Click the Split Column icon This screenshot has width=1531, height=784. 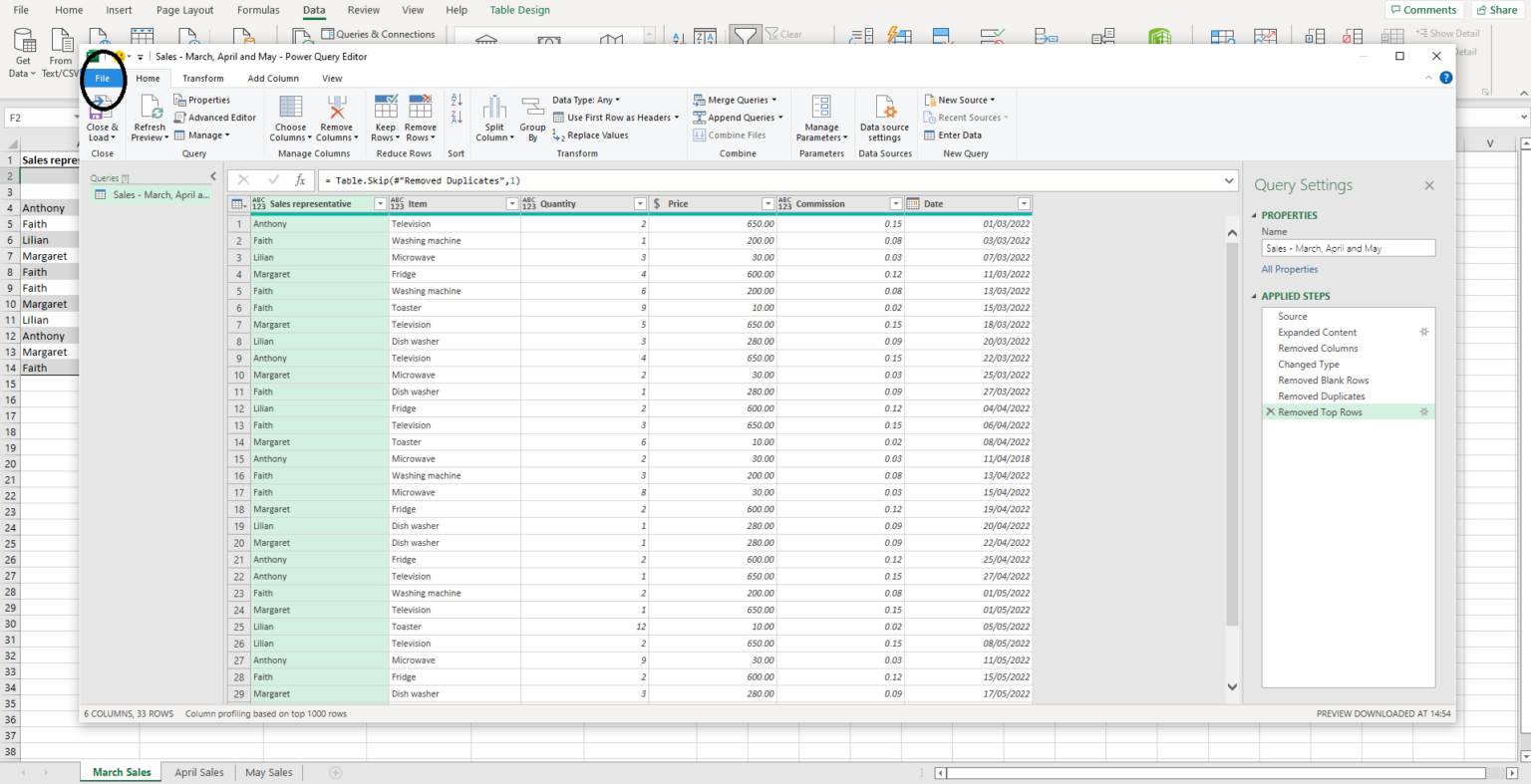pyautogui.click(x=493, y=118)
